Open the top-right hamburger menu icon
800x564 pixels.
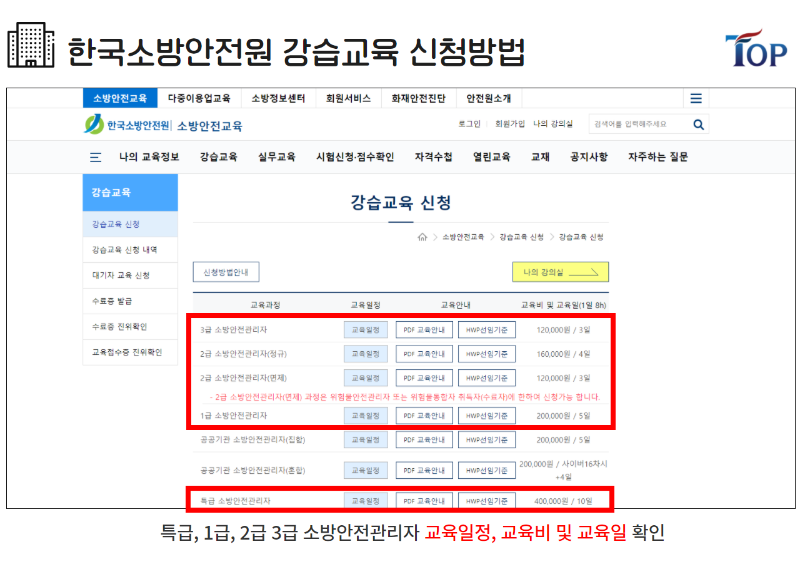[x=696, y=99]
